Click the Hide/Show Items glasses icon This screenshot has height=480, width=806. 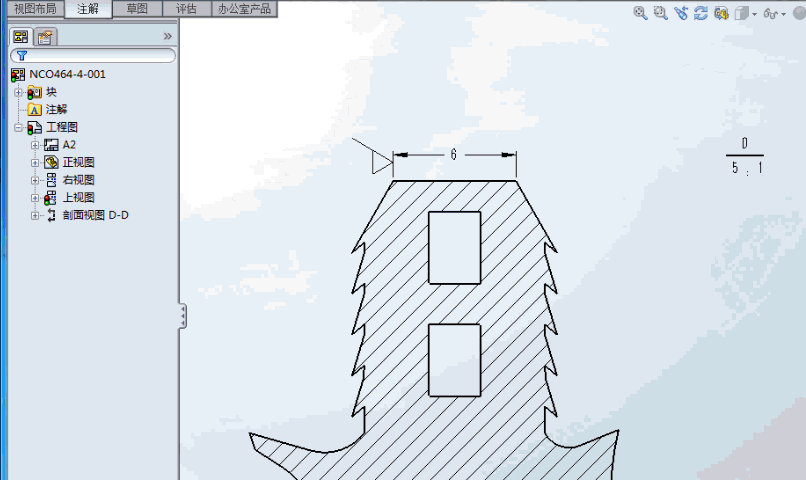(x=770, y=13)
